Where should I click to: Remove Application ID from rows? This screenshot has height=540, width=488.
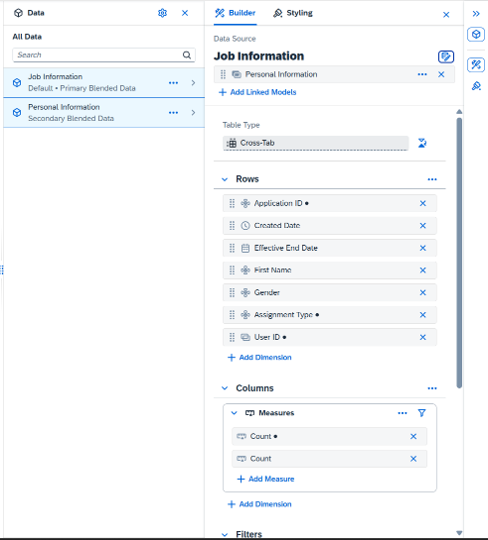coord(423,204)
